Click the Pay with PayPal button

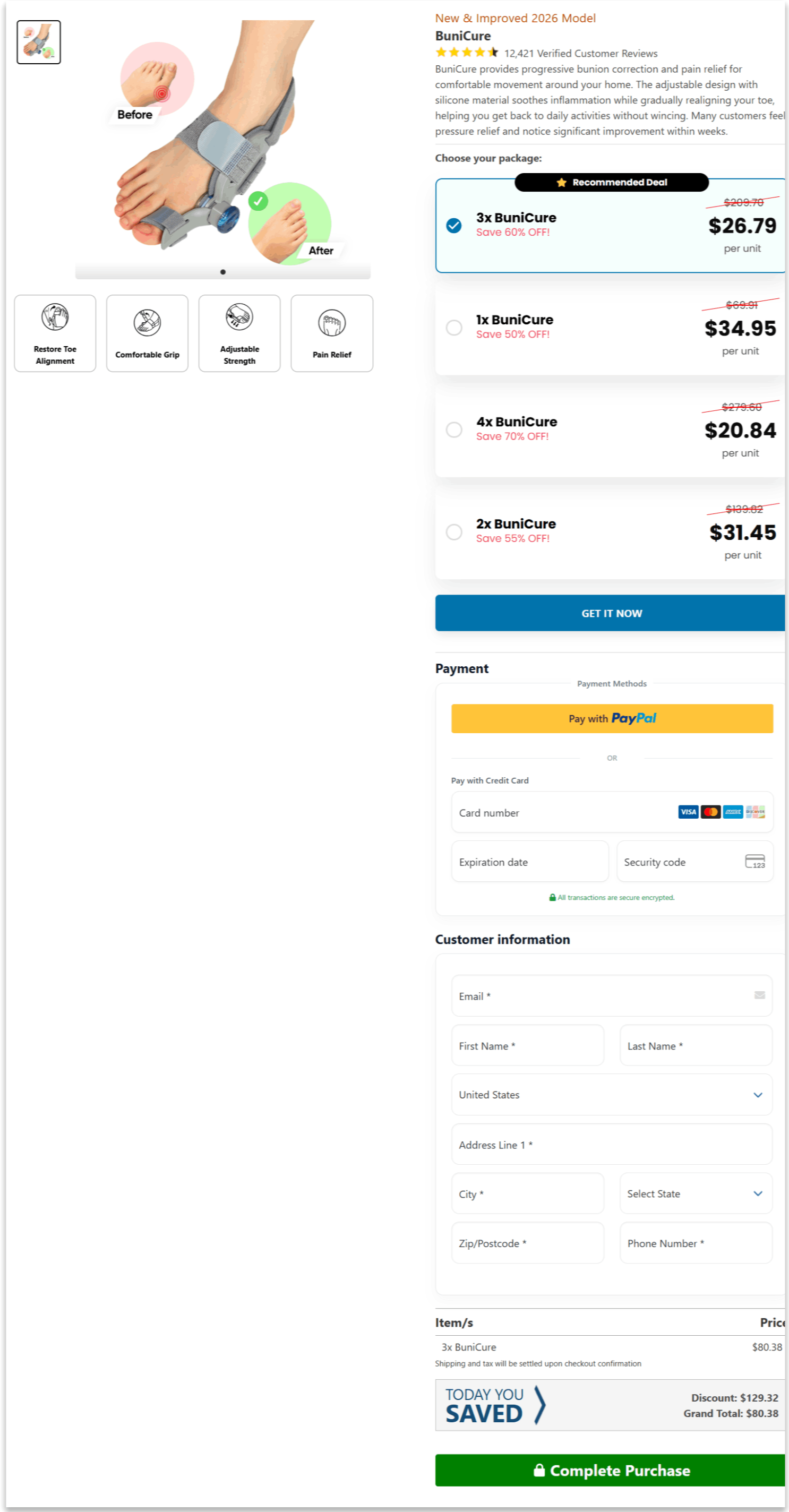(x=612, y=718)
